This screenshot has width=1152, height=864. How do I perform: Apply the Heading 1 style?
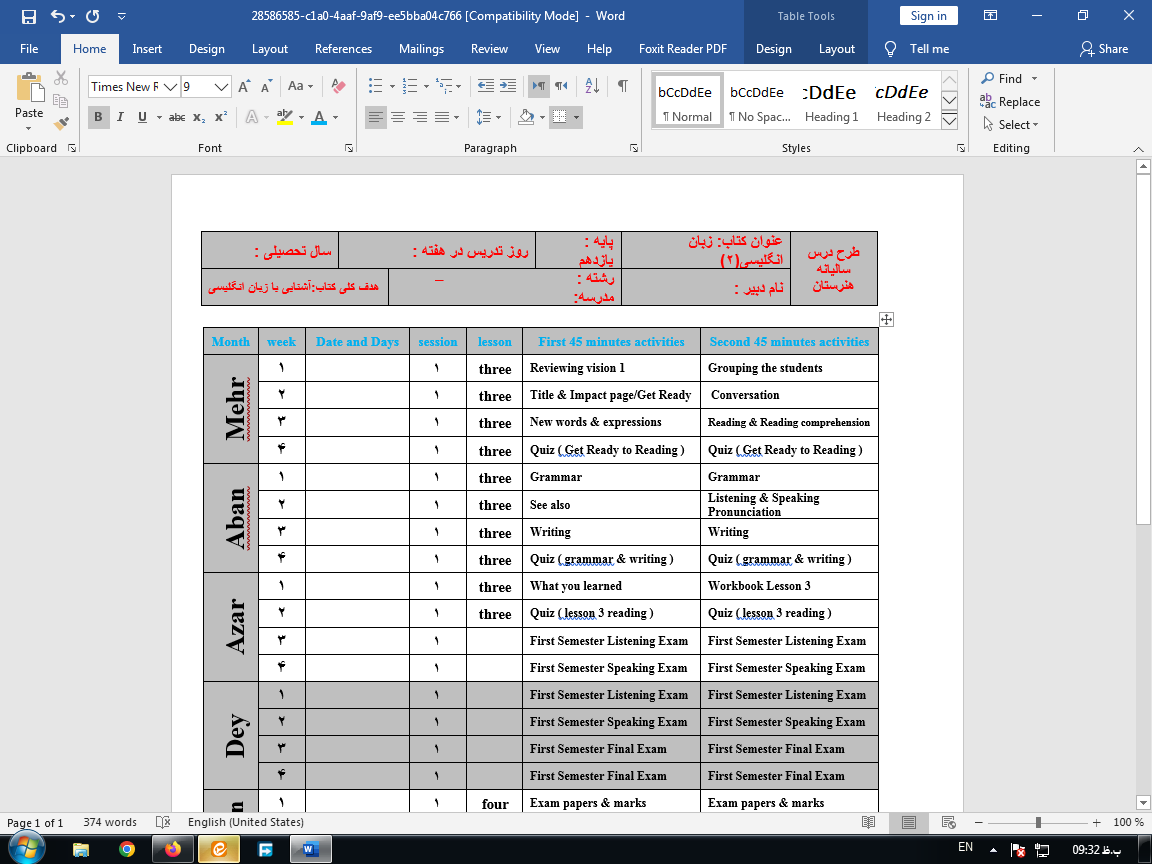click(x=831, y=101)
